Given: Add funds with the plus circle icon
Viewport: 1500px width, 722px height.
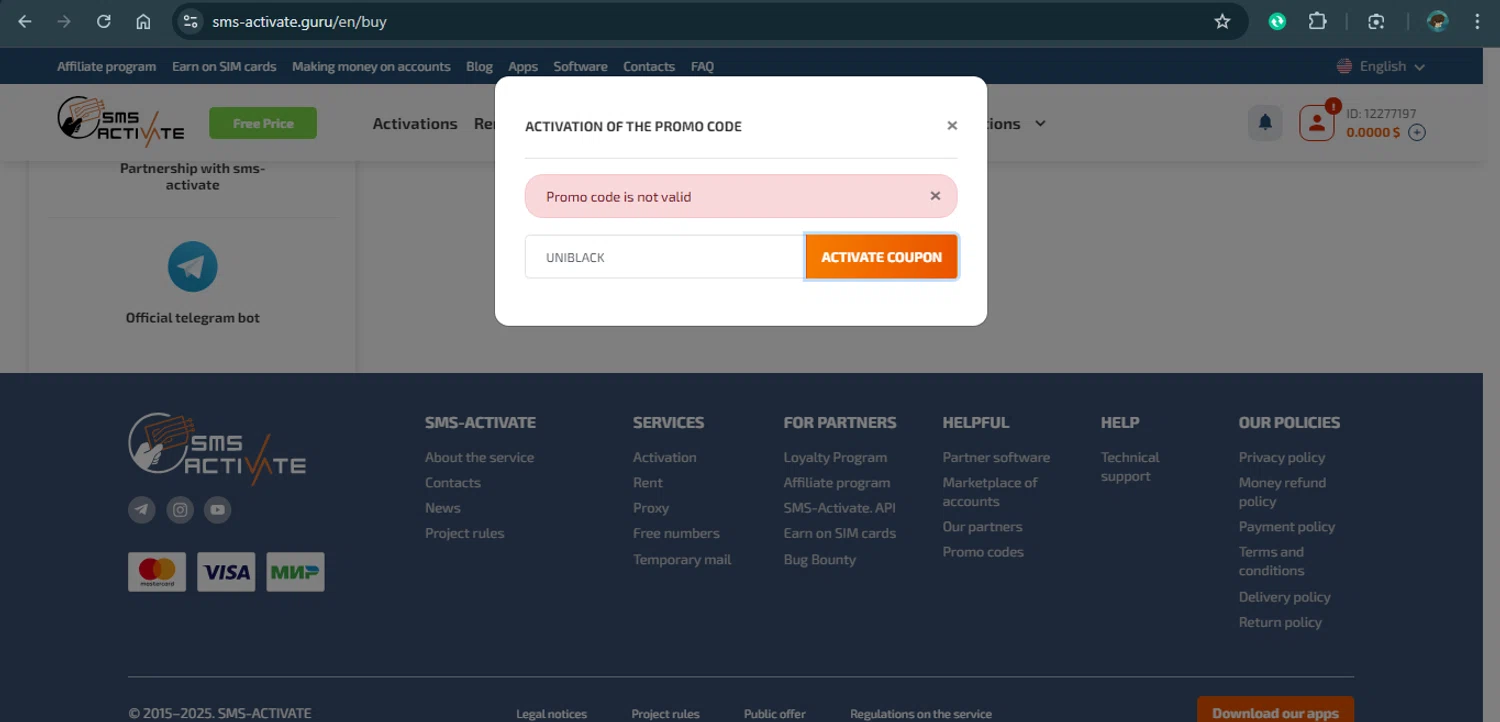Looking at the screenshot, I should point(1416,132).
